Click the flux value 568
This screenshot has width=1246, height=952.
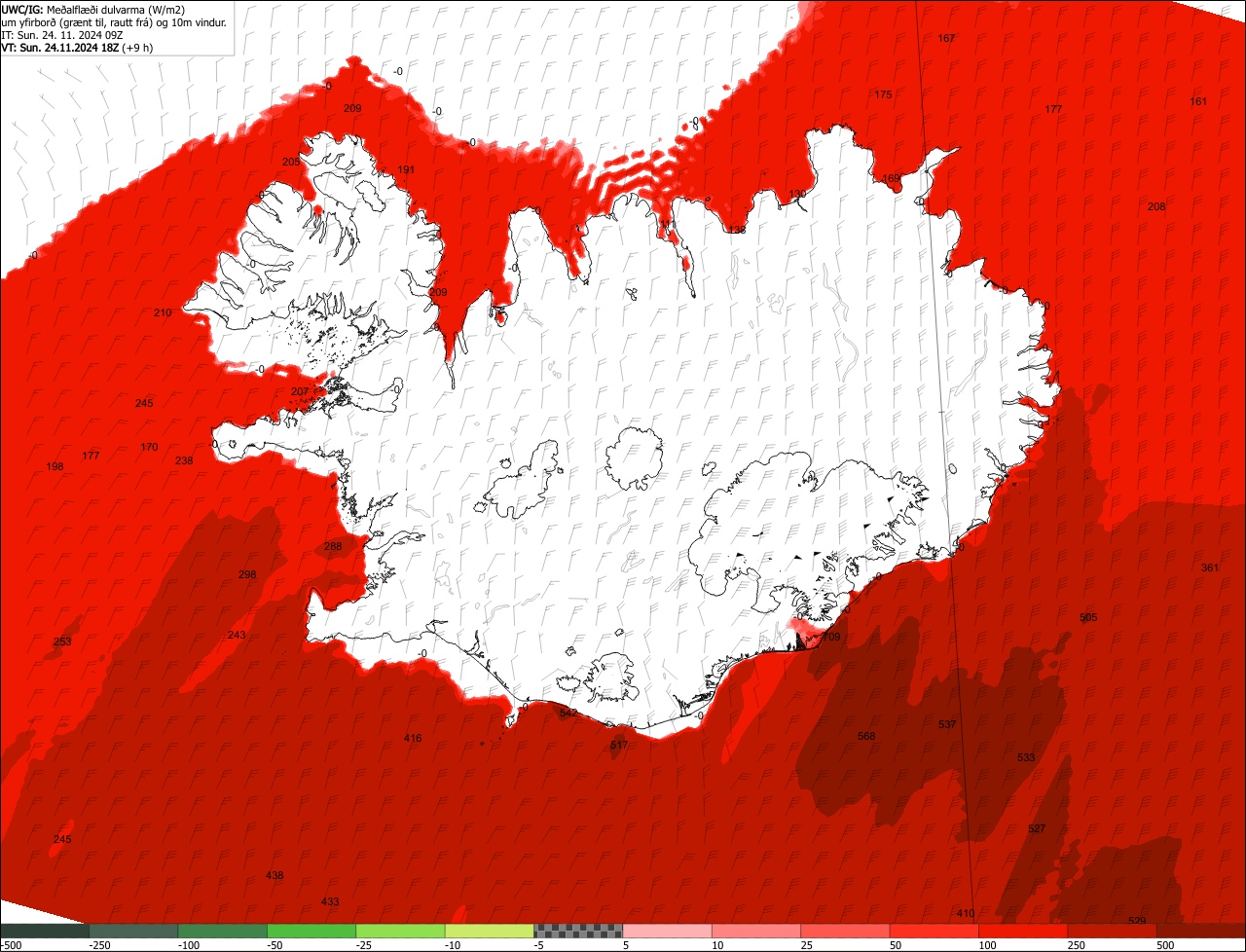click(866, 736)
